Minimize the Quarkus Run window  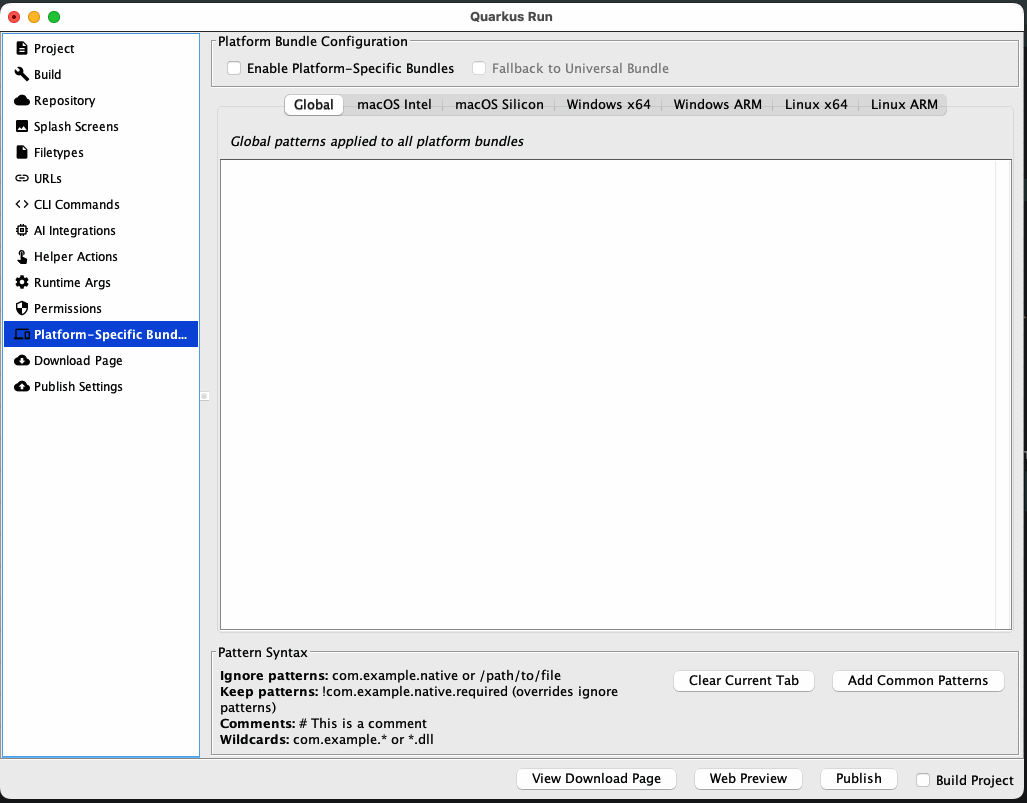coord(34,17)
